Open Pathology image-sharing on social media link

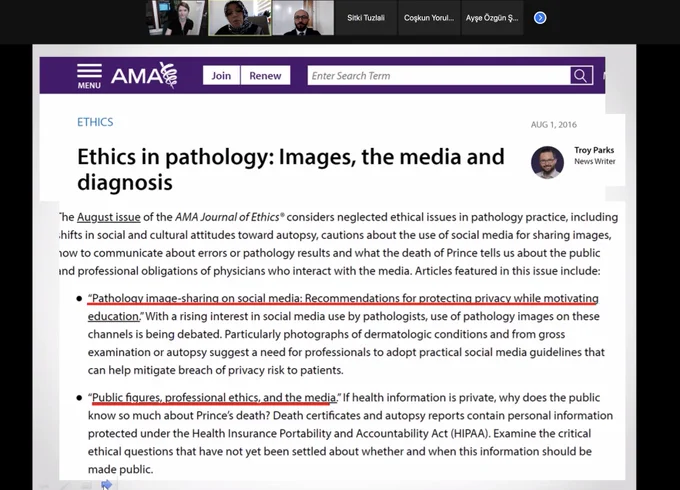(343, 307)
